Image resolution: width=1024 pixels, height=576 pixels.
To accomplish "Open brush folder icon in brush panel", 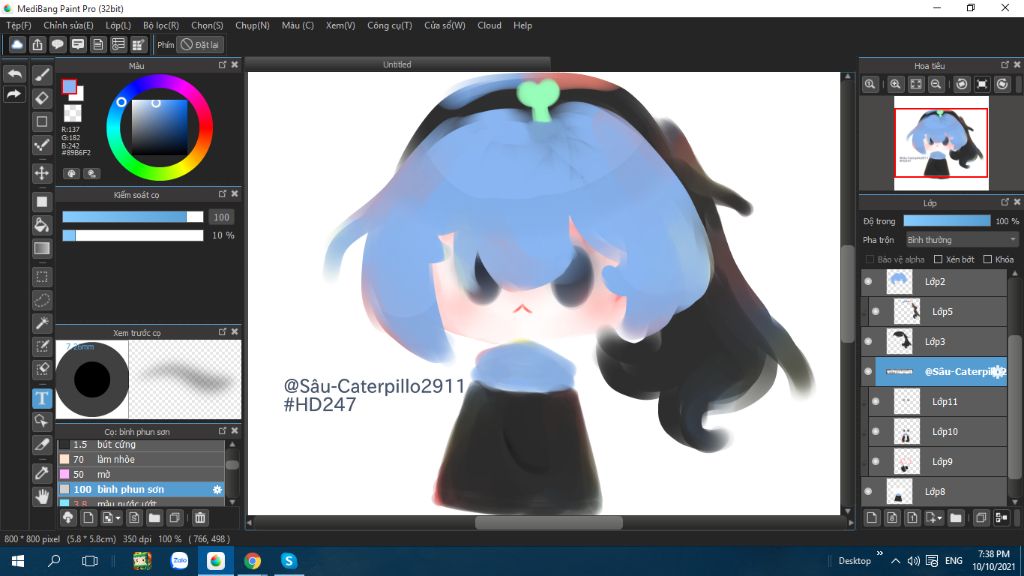I will (155, 518).
